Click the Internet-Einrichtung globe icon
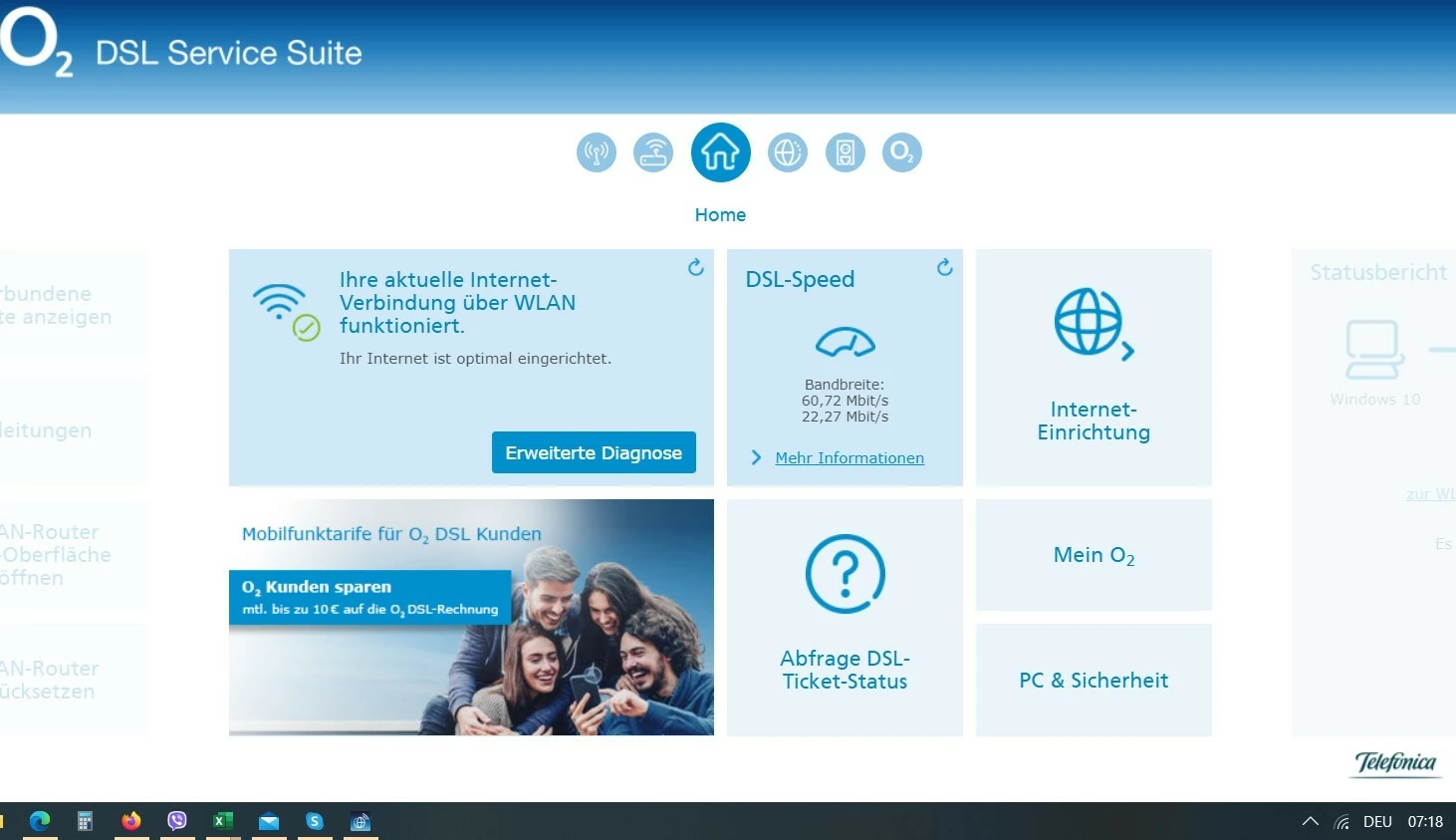Screen dimensions: 1456x840 1093,323
